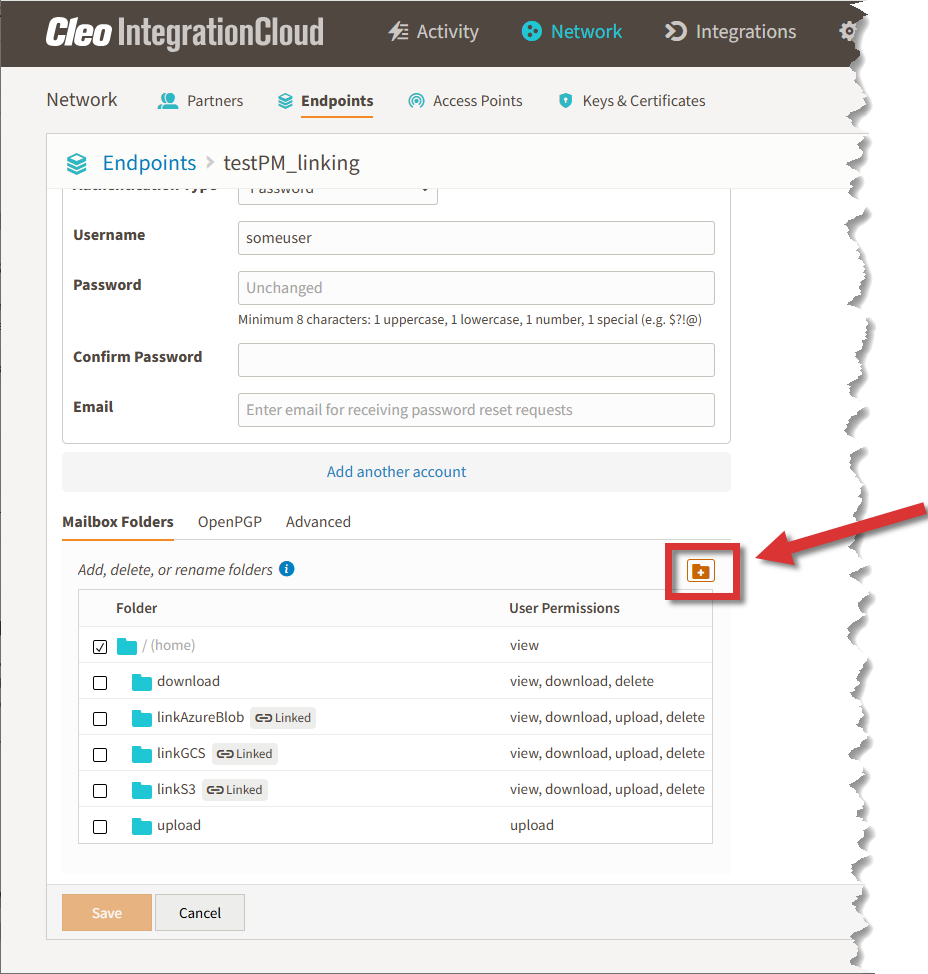The width and height of the screenshot is (928, 974).
Task: Click the Username input field
Action: [x=476, y=238]
